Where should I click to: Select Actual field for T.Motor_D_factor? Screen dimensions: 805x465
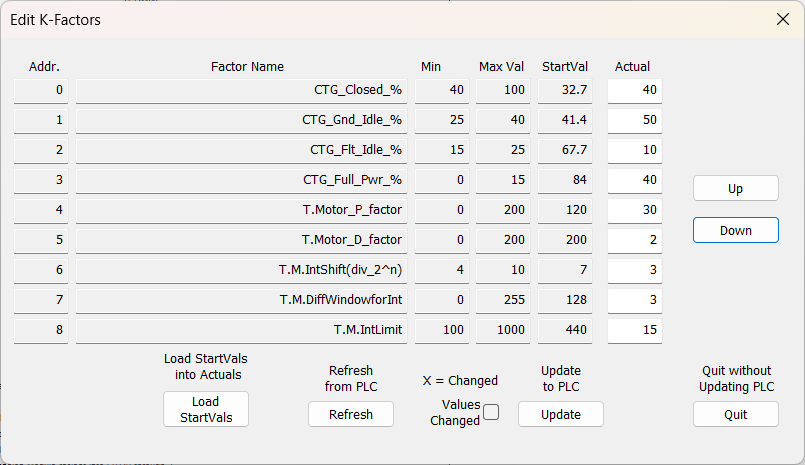(x=635, y=240)
